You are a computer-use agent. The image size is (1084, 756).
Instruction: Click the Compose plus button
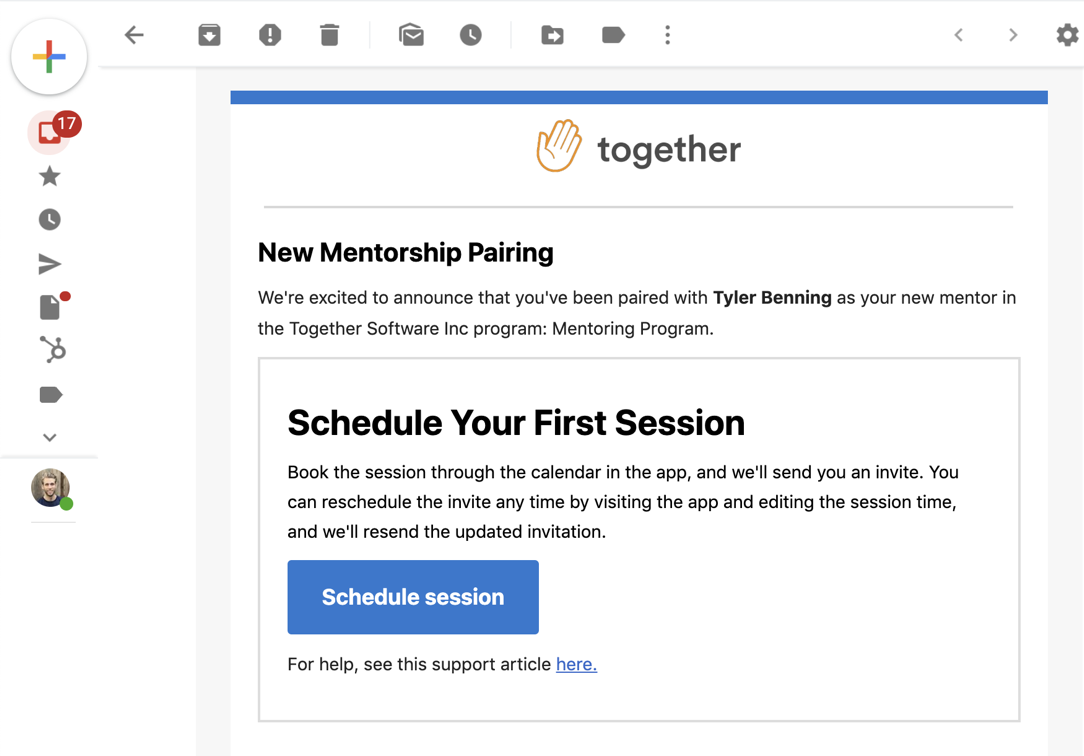[49, 56]
